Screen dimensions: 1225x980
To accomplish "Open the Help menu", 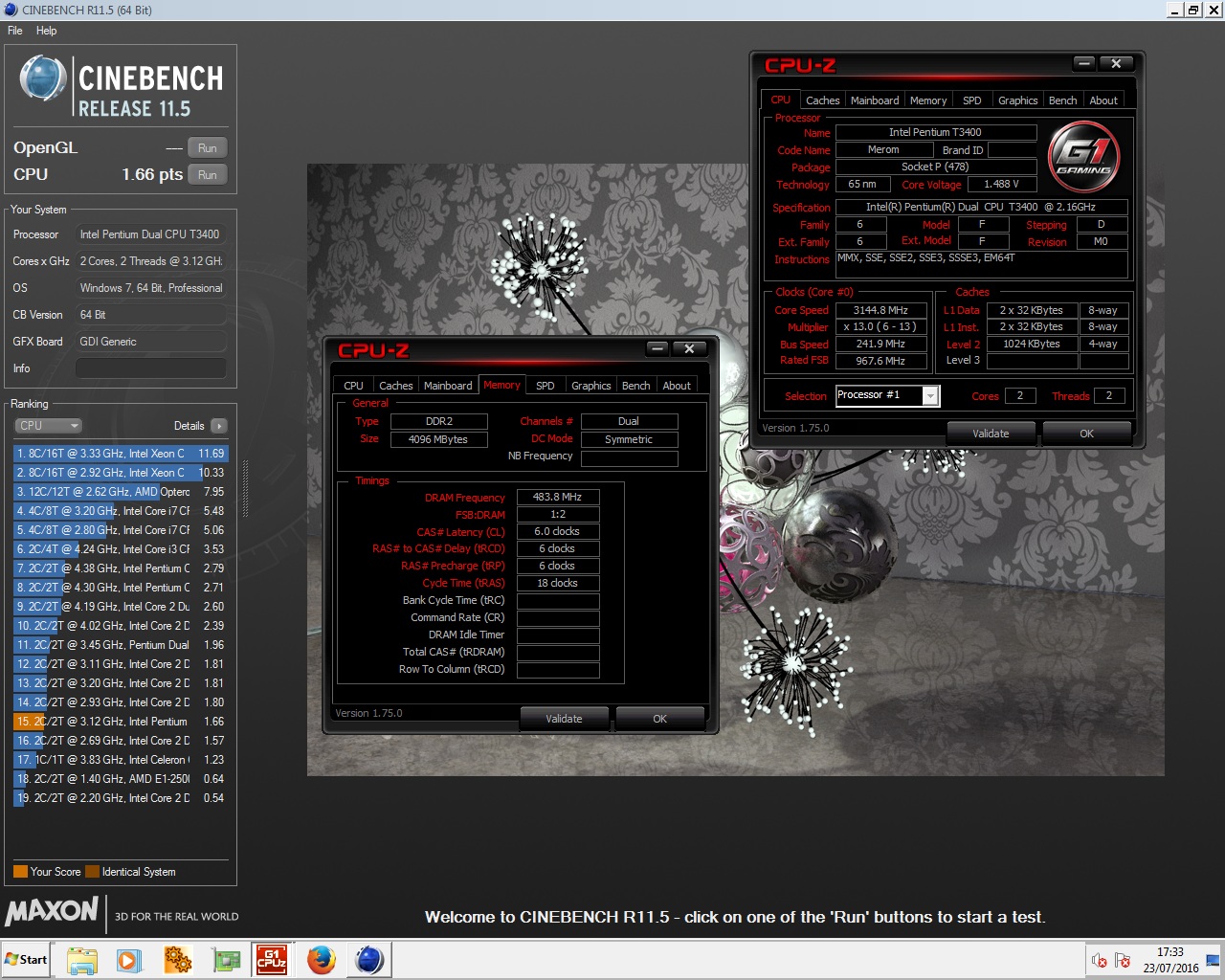I will [x=46, y=31].
